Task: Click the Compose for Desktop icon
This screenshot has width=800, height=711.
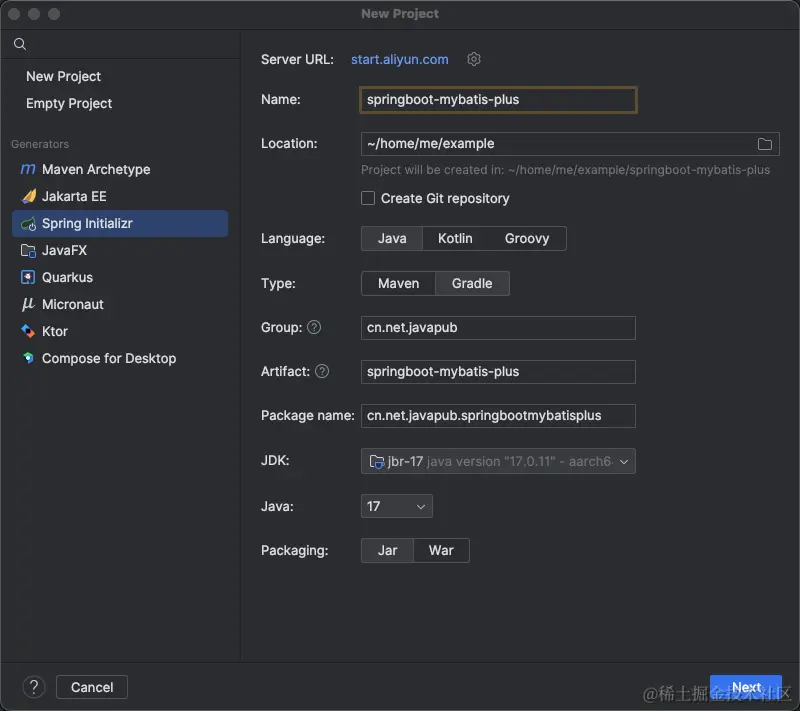Action: 28,359
